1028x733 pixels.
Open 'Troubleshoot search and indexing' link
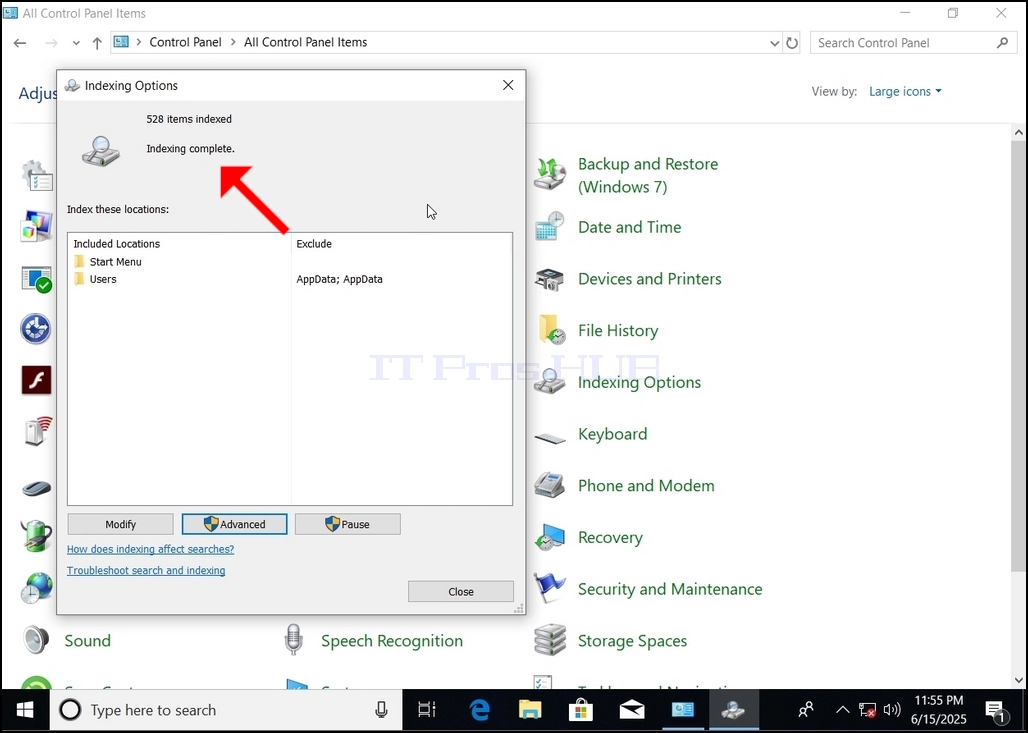pyautogui.click(x=146, y=570)
